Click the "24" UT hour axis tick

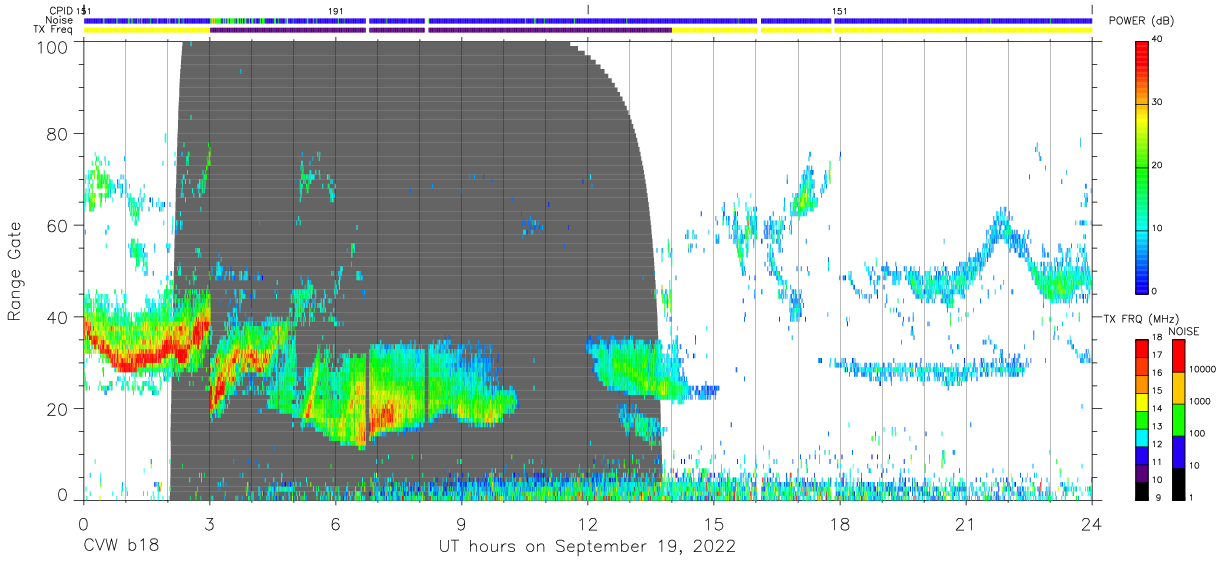[1092, 523]
